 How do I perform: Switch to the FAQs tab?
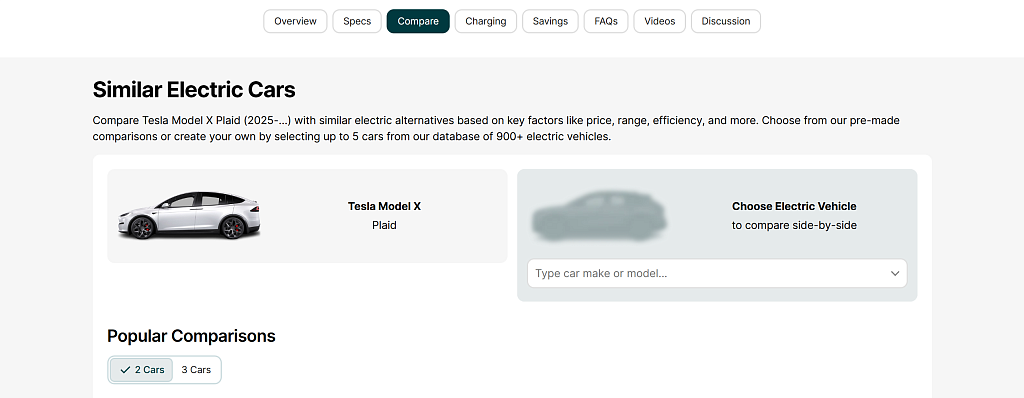[x=606, y=21]
